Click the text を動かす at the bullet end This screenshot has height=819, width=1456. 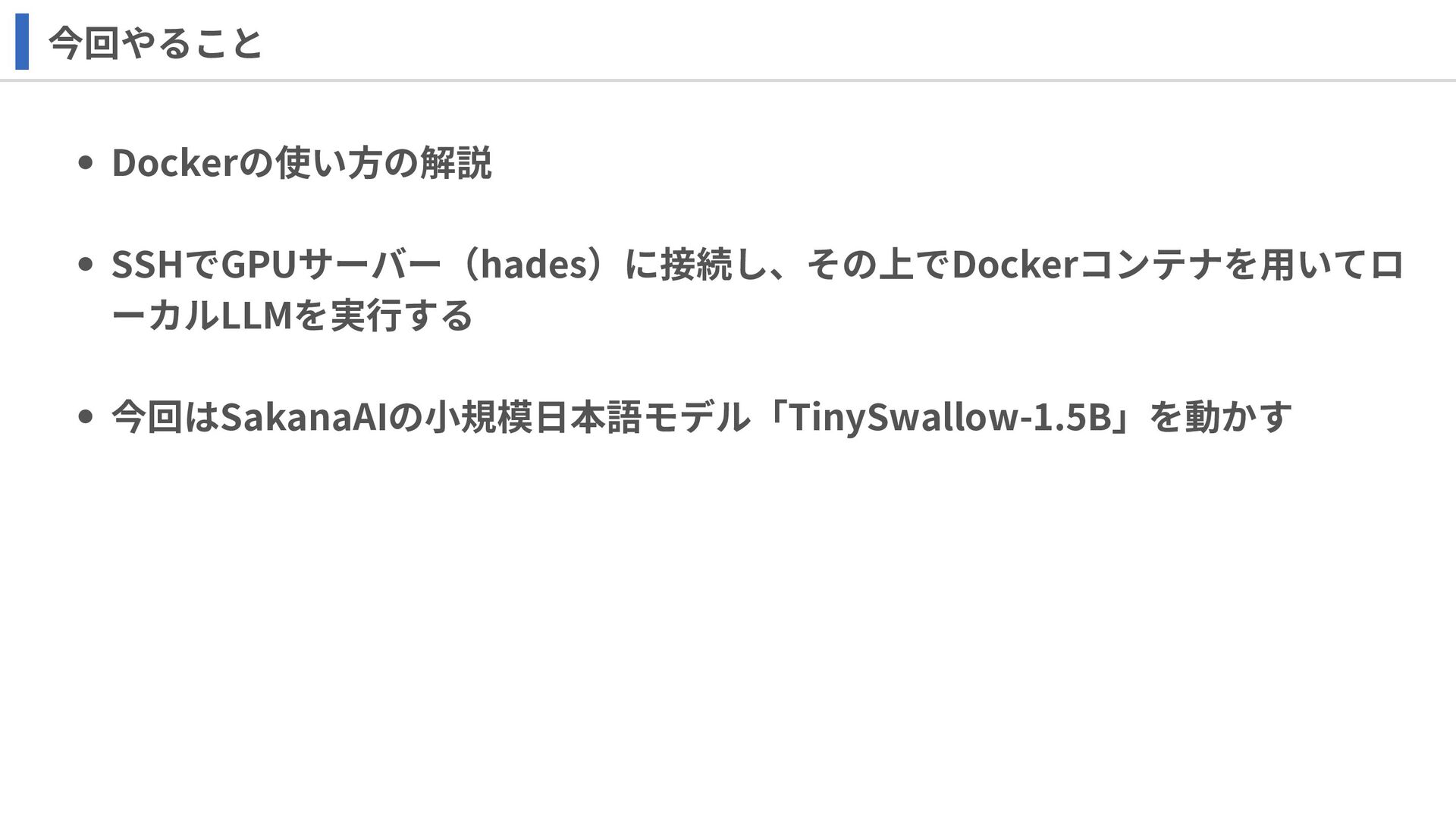pos(1220,416)
